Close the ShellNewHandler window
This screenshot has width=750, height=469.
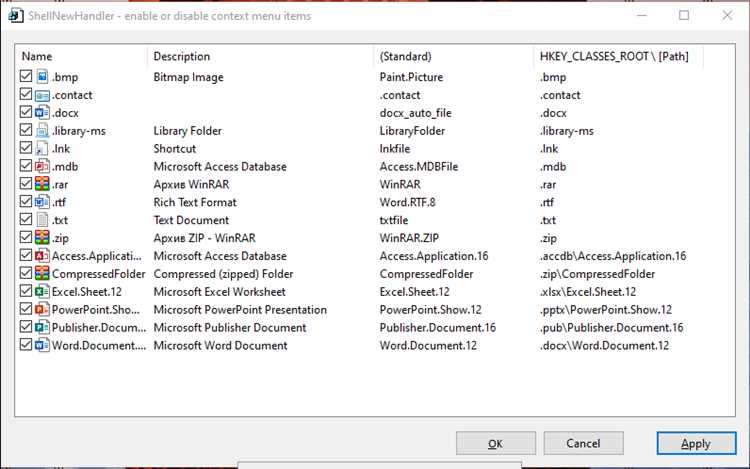point(727,15)
